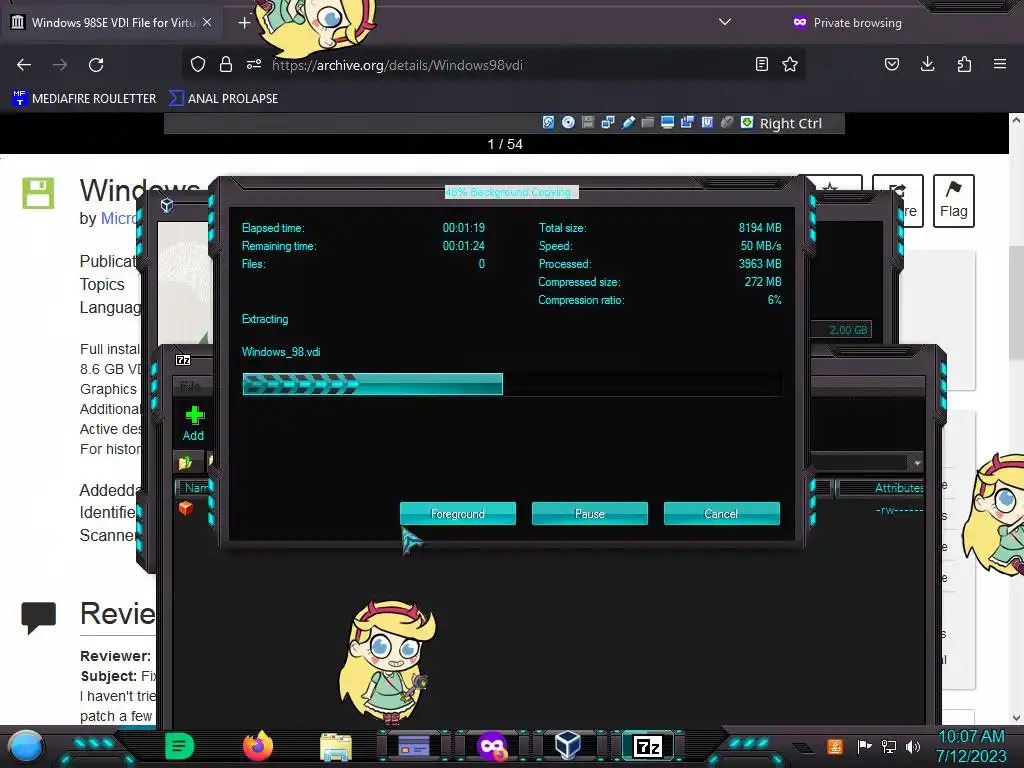Flag this archive.org item
The width and height of the screenshot is (1024, 768).
[953, 200]
